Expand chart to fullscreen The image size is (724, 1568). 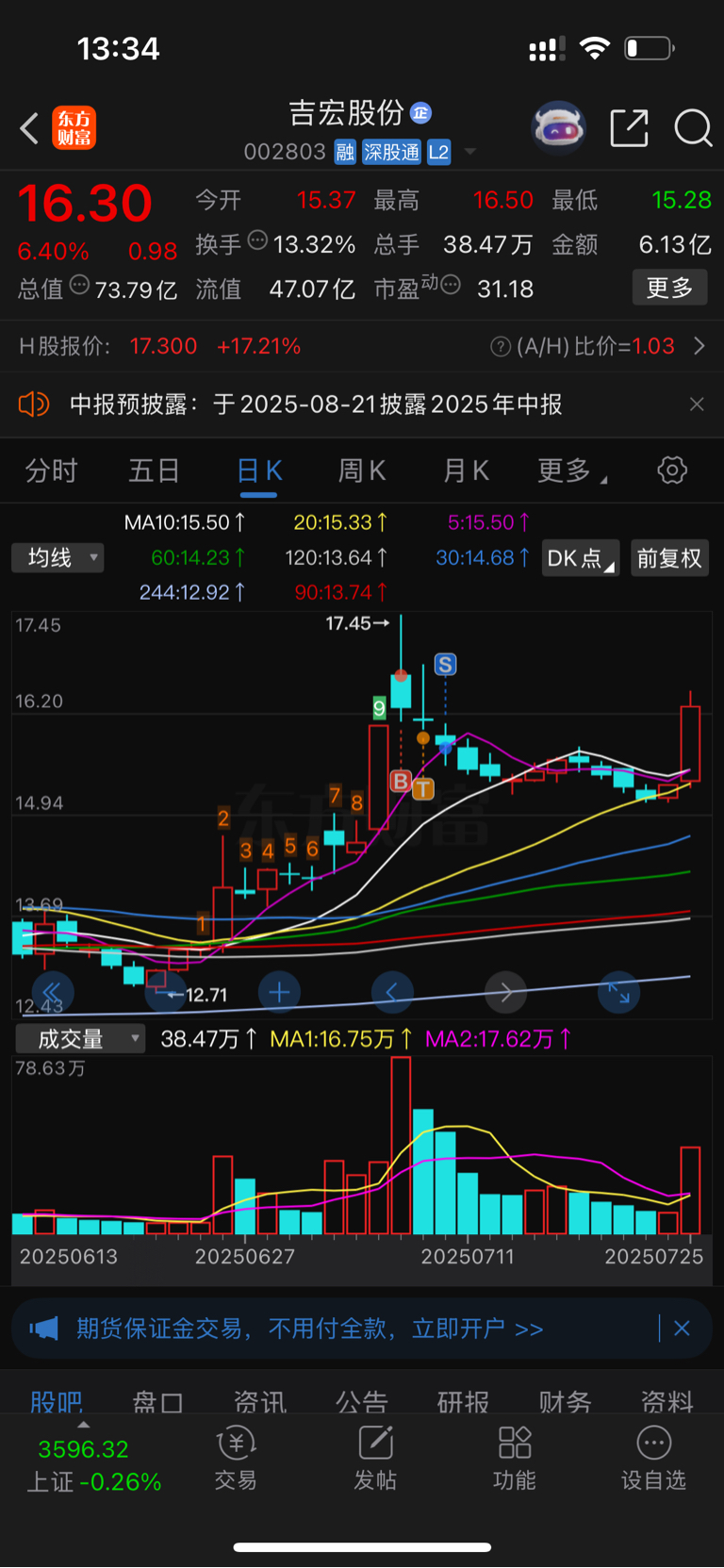(618, 992)
